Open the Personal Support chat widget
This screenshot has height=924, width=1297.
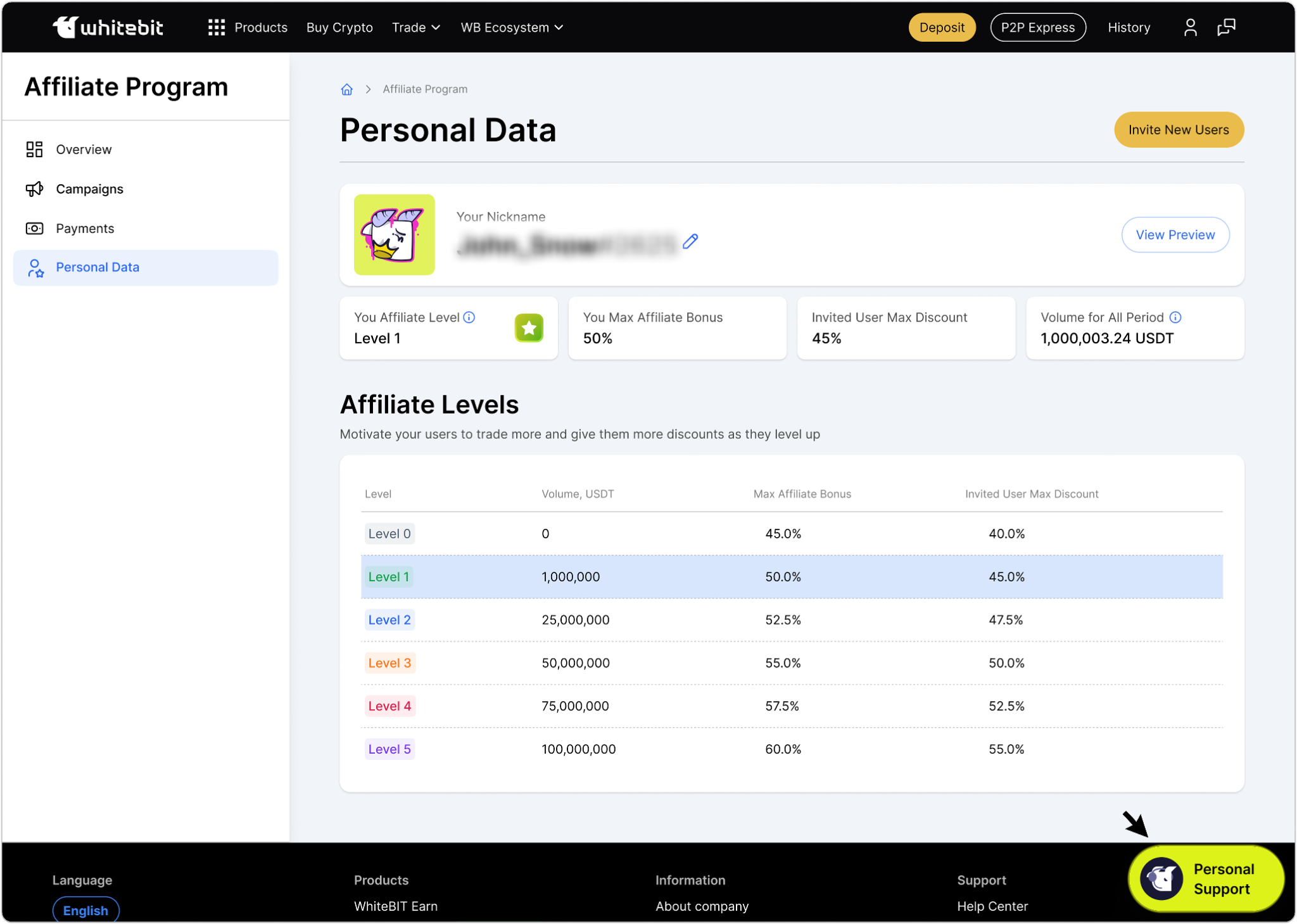pyautogui.click(x=1206, y=878)
